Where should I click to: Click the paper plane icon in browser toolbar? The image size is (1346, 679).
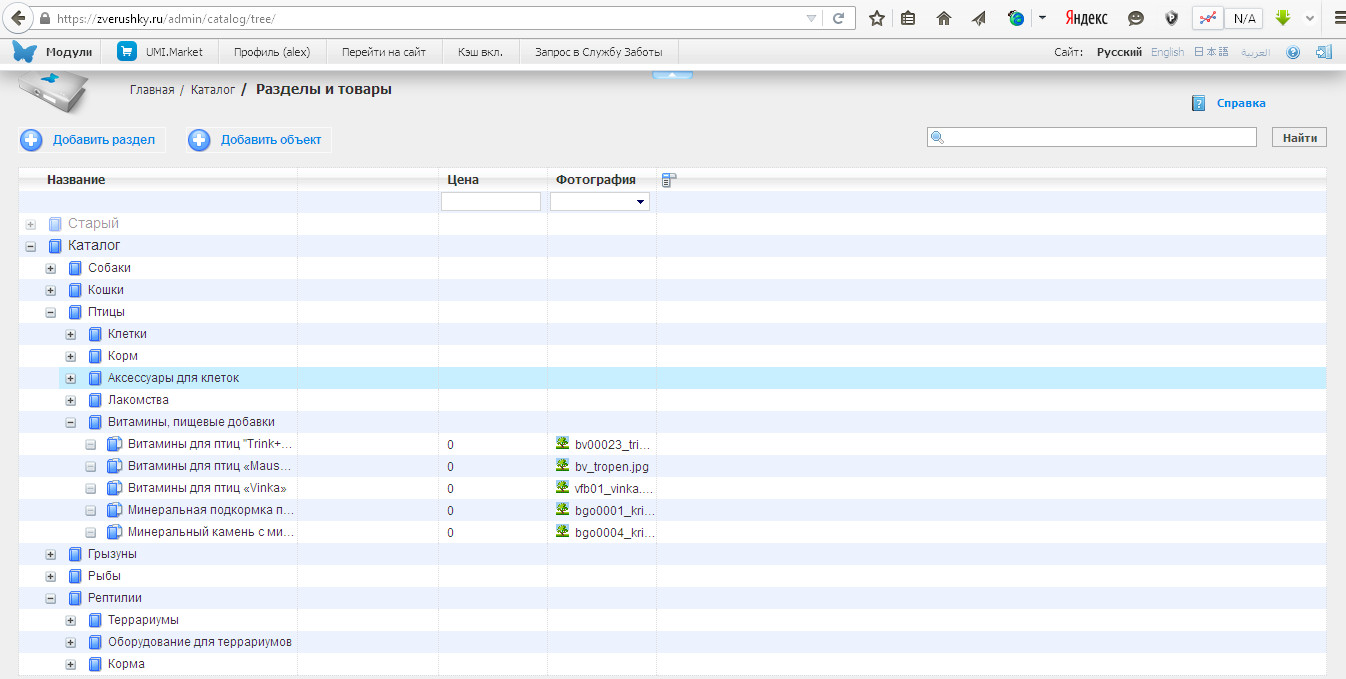979,18
